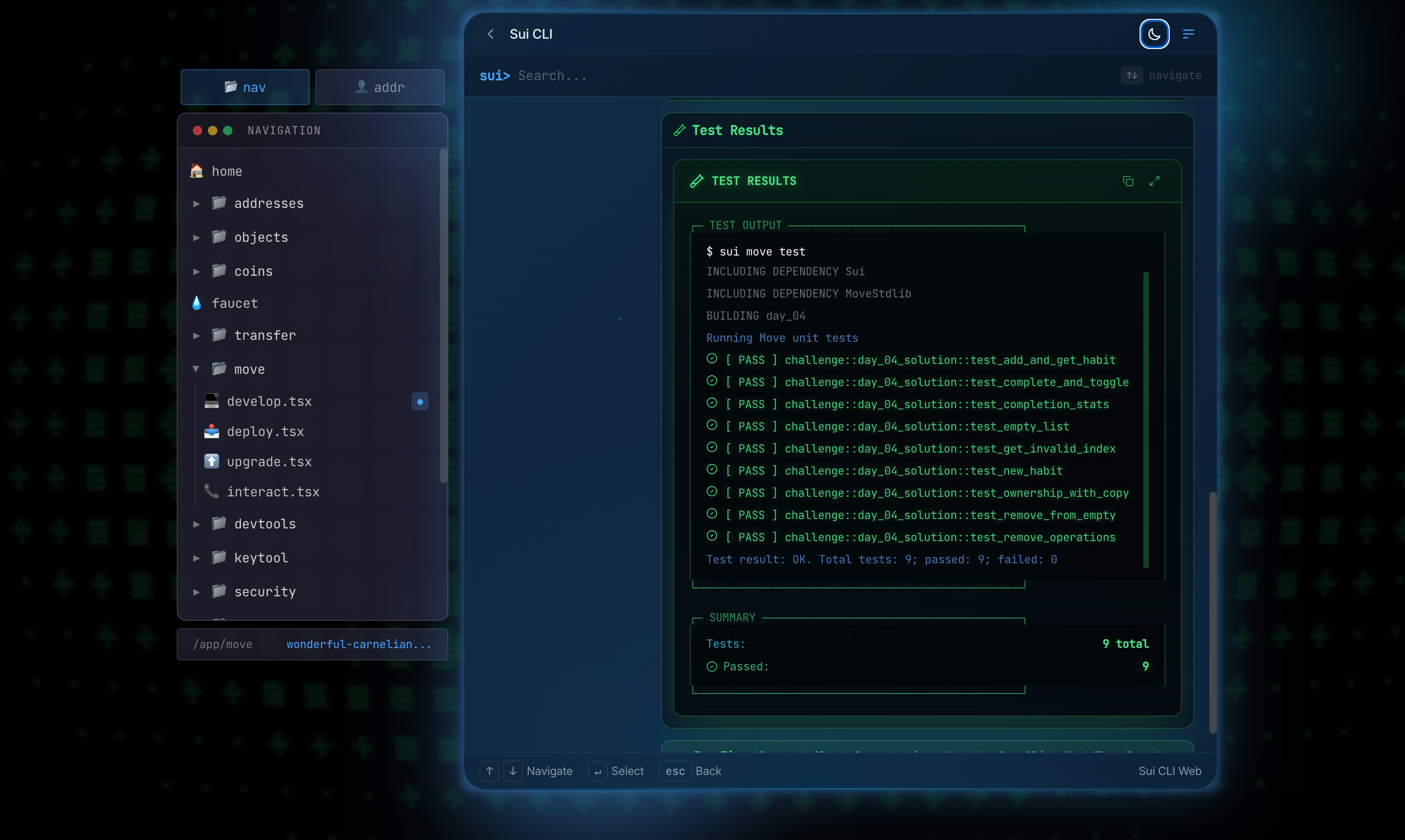Switch to the addr tab
The height and width of the screenshot is (840, 1405).
379,87
